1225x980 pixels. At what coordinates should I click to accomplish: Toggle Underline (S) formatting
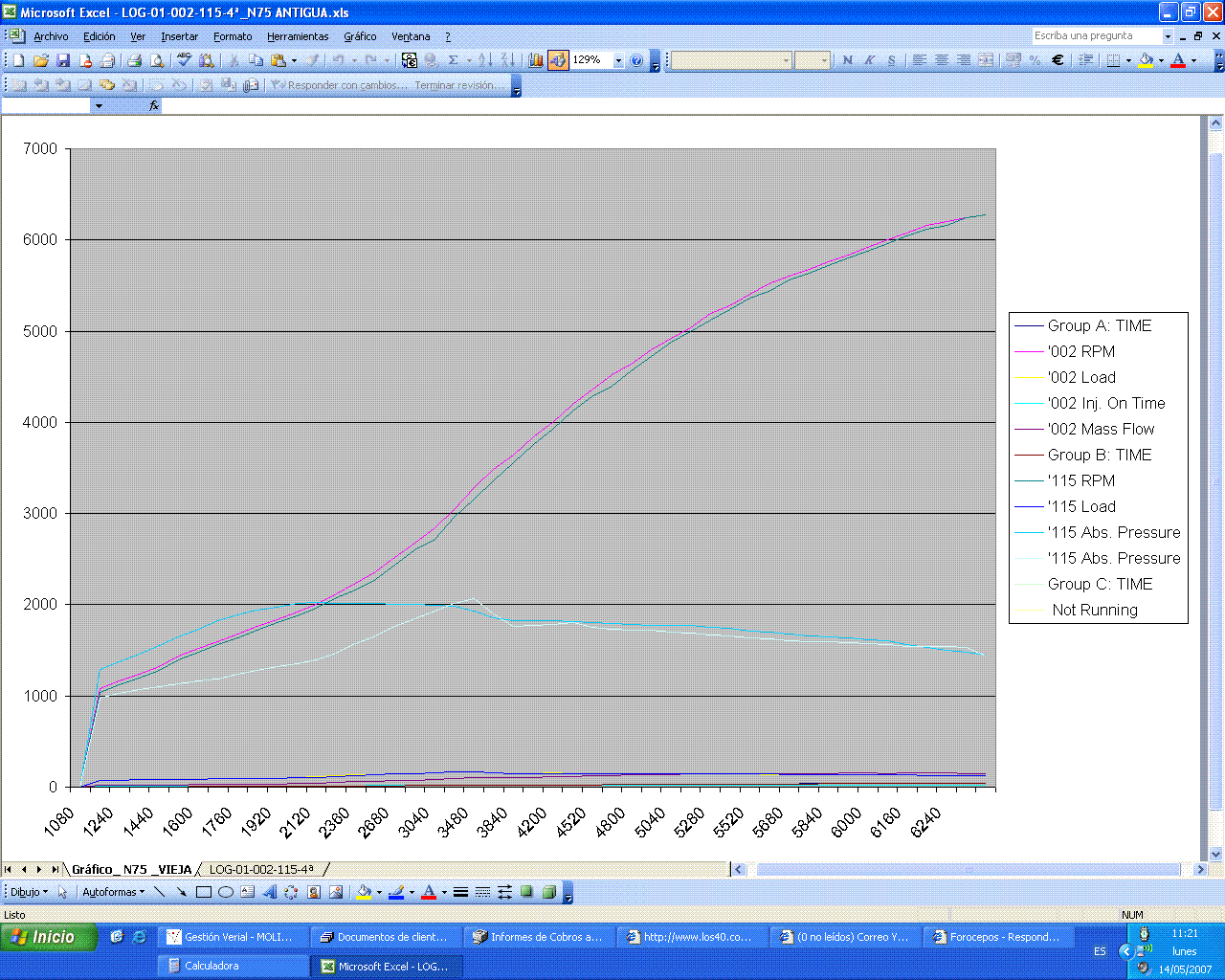pos(891,60)
